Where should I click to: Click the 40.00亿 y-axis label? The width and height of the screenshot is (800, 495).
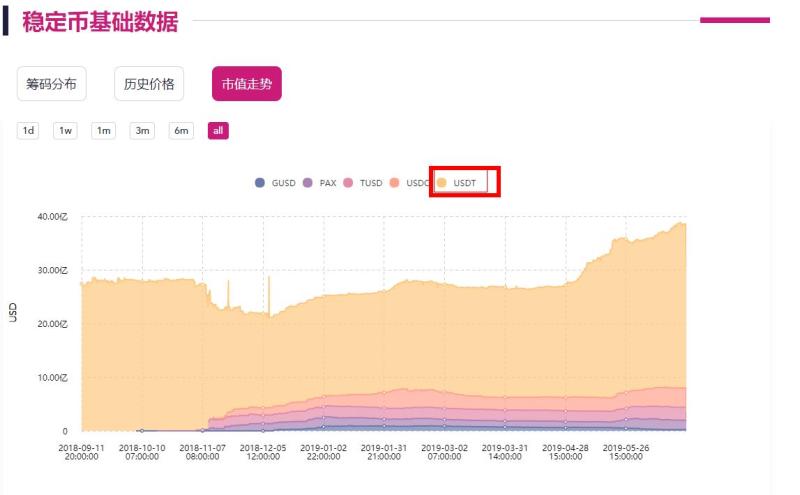tap(52, 216)
